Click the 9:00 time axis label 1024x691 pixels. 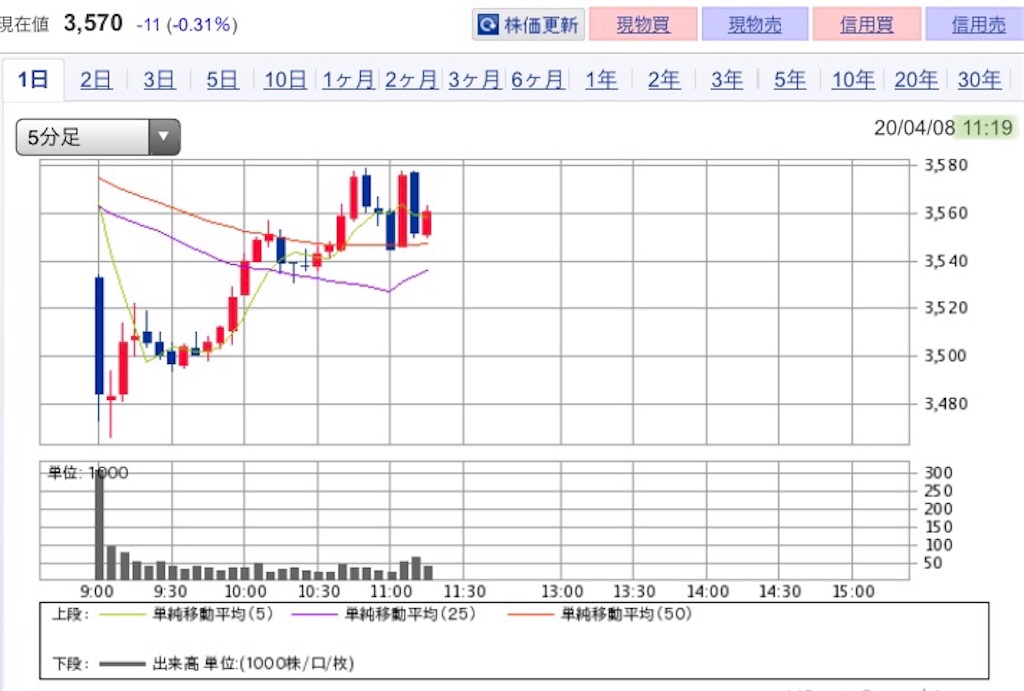(x=97, y=591)
